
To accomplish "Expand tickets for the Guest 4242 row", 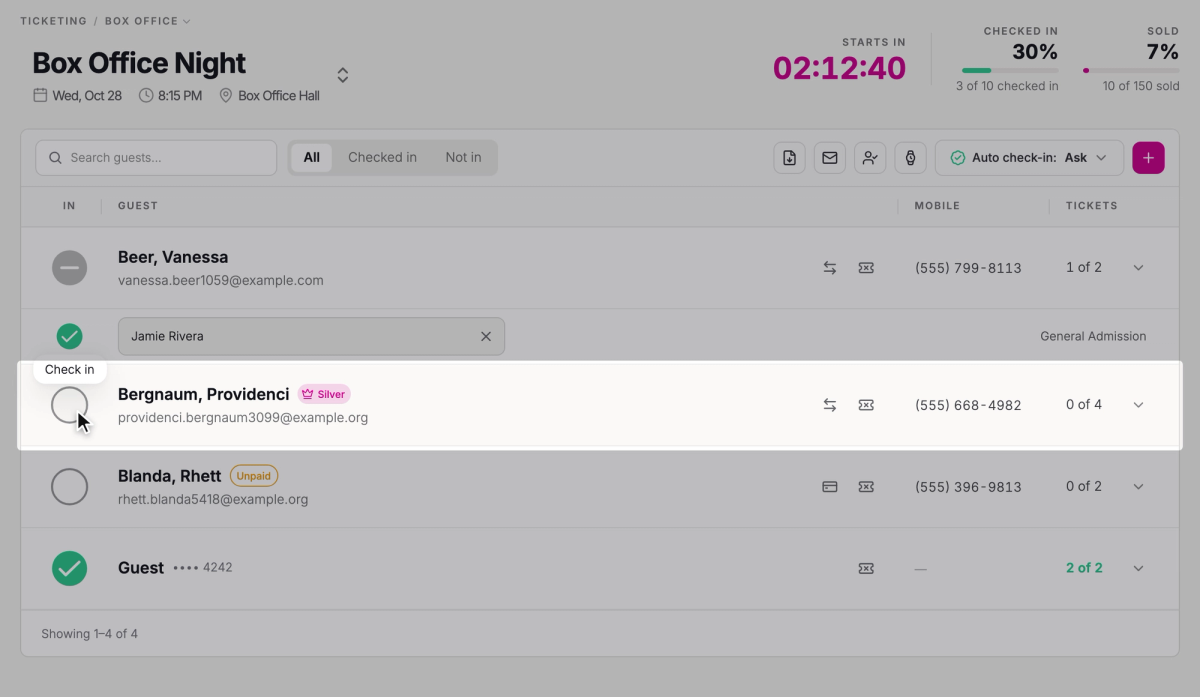I will click(1138, 568).
